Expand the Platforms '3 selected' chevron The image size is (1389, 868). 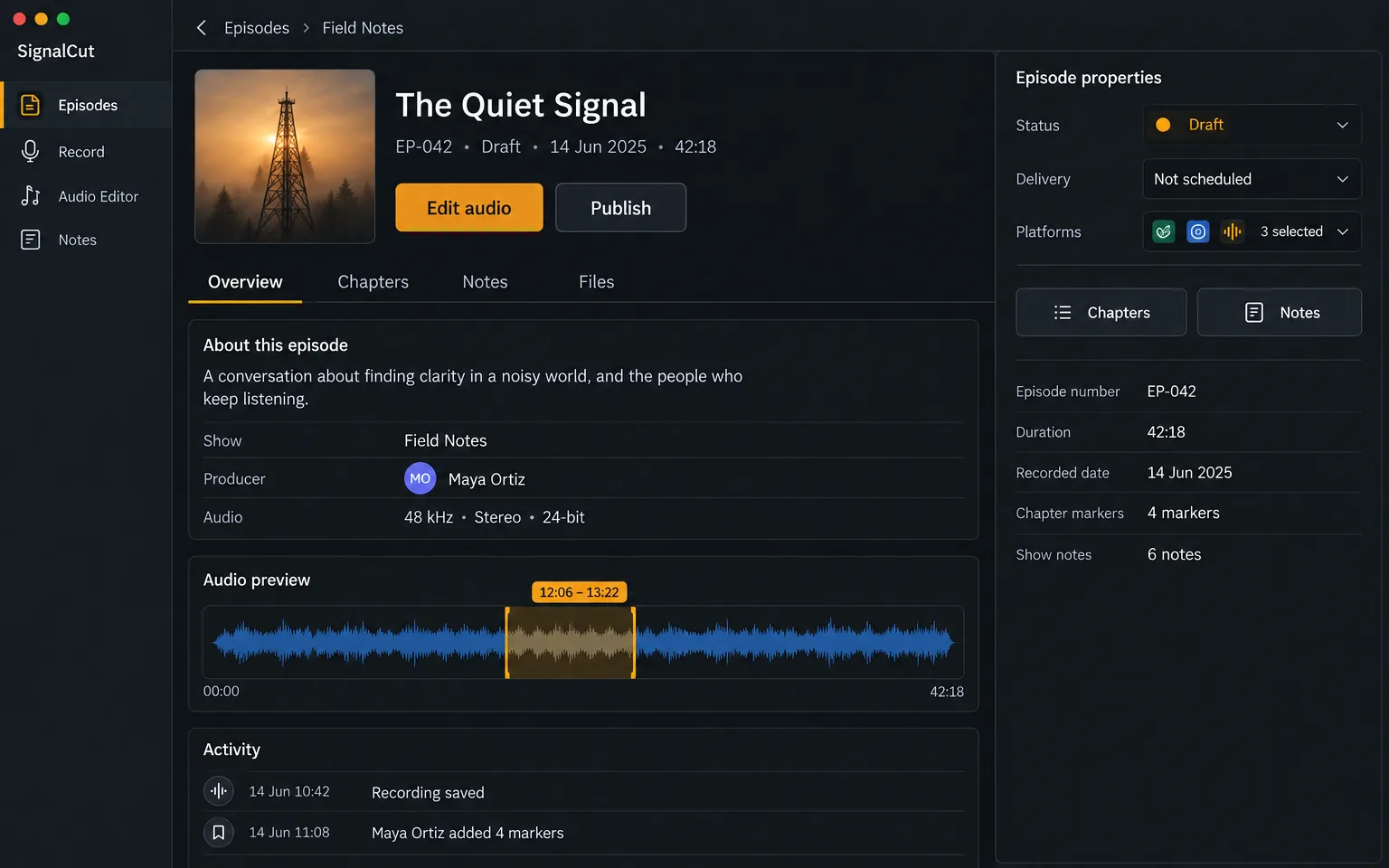(1343, 231)
